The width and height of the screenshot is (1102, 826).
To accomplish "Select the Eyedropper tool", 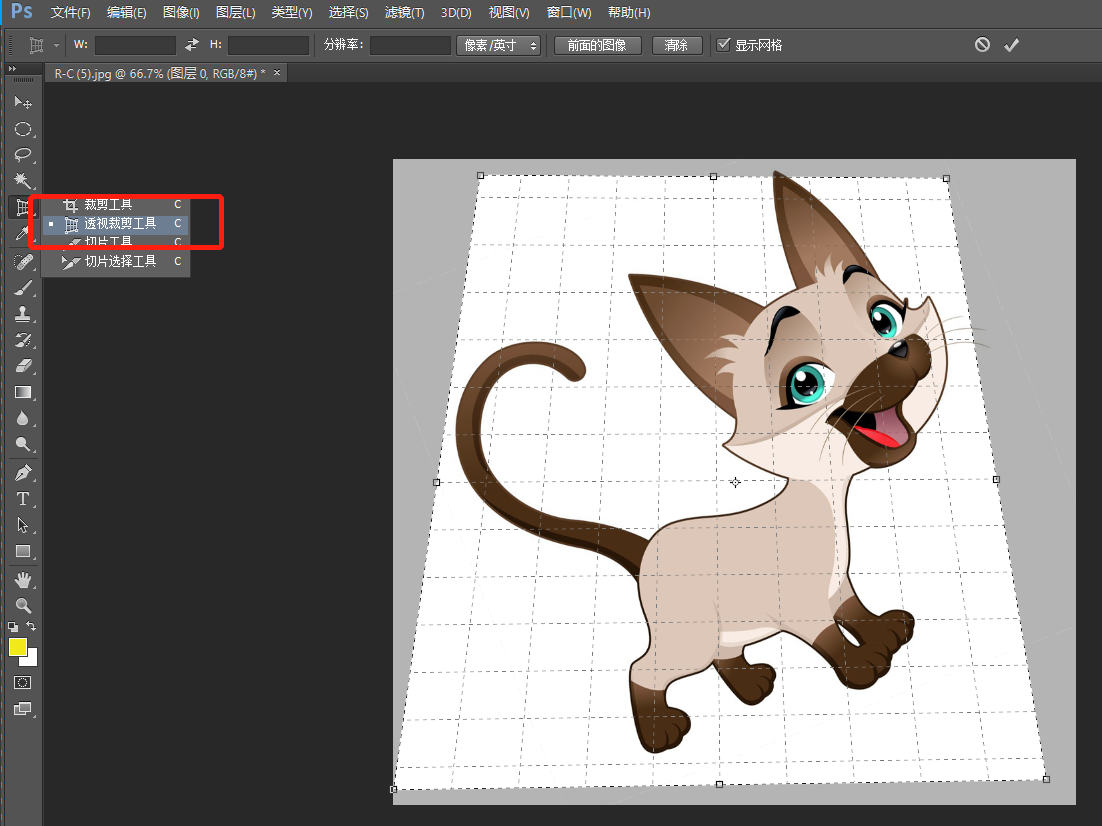I will pos(22,234).
